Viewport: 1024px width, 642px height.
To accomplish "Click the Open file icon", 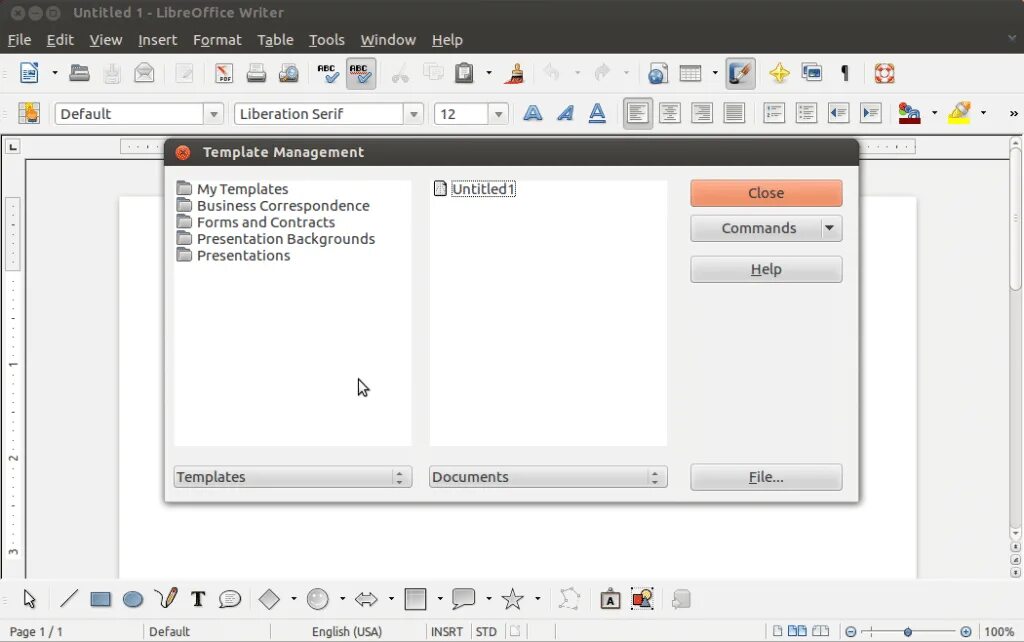I will 79,73.
